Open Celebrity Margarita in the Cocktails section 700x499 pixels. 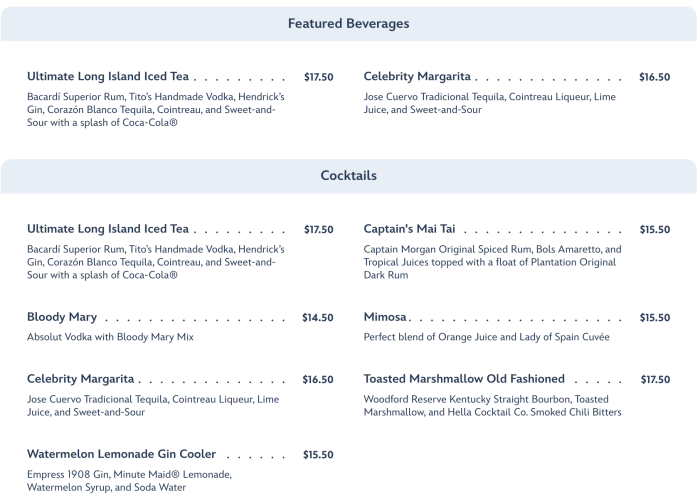[x=80, y=379]
